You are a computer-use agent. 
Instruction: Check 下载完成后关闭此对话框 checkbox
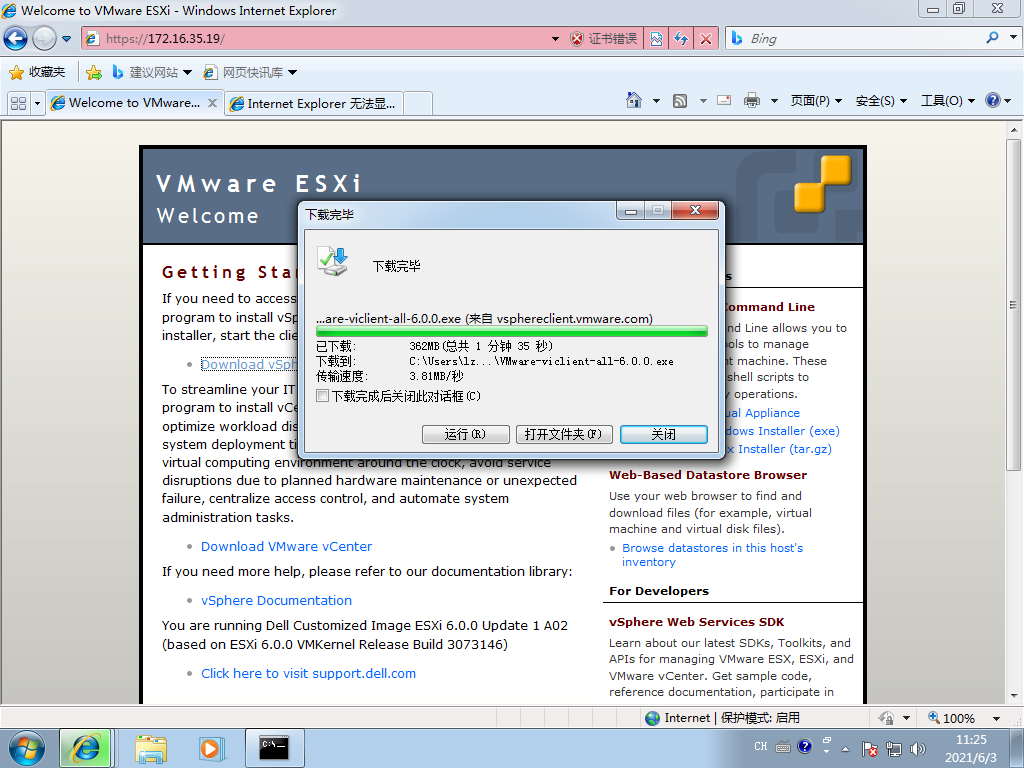point(322,396)
